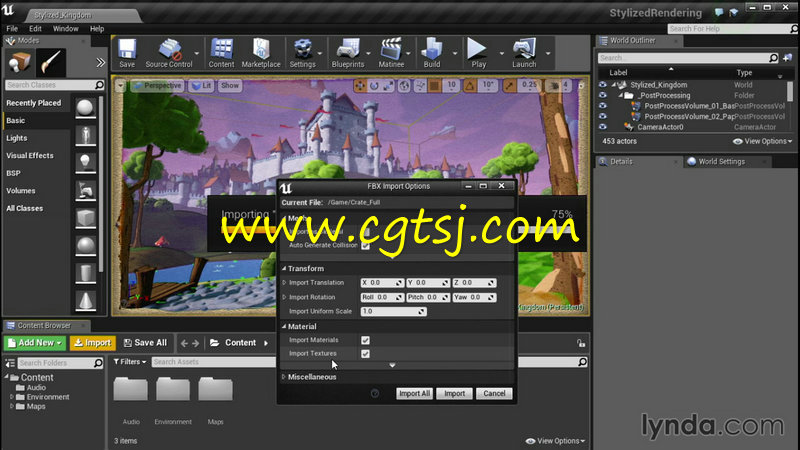Toggle viewport grid snapping icon

click(x=435, y=86)
